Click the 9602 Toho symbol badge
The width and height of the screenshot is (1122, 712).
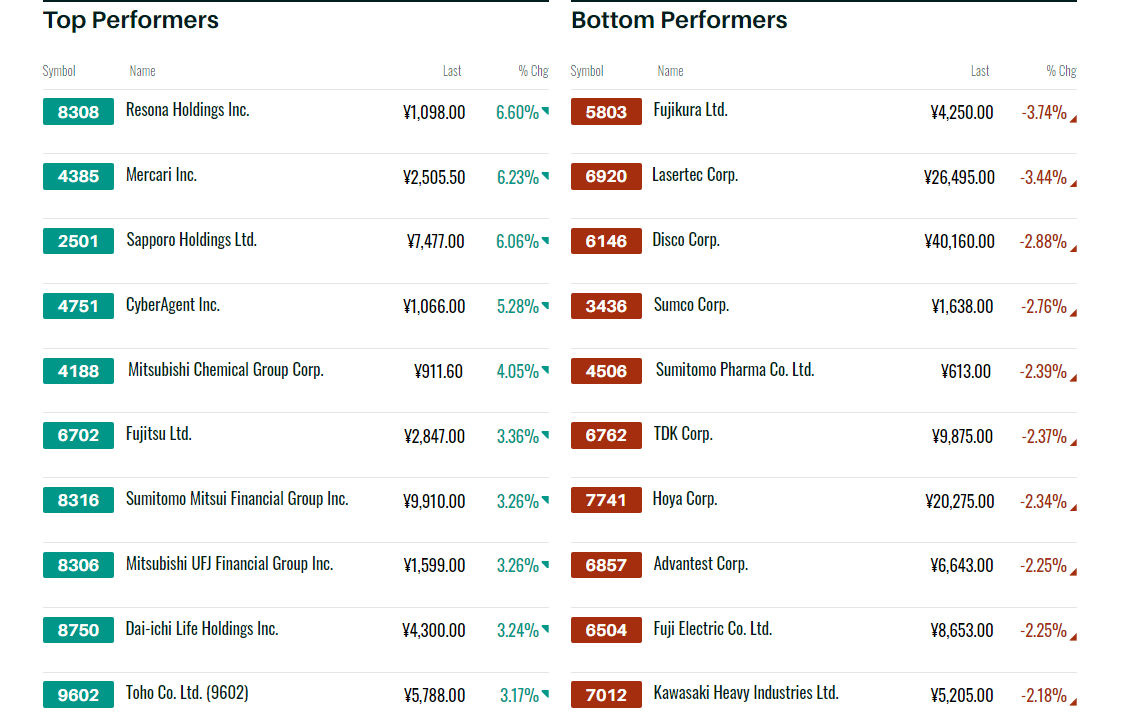coord(78,694)
